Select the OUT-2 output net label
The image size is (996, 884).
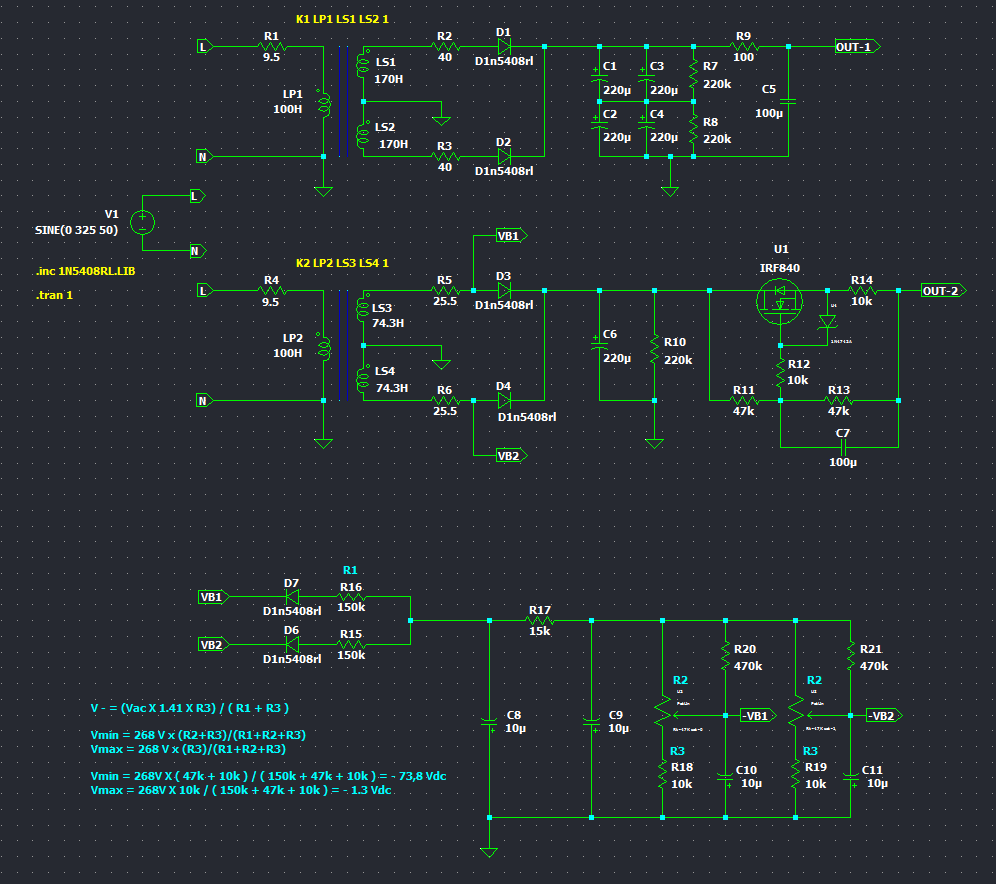point(944,290)
